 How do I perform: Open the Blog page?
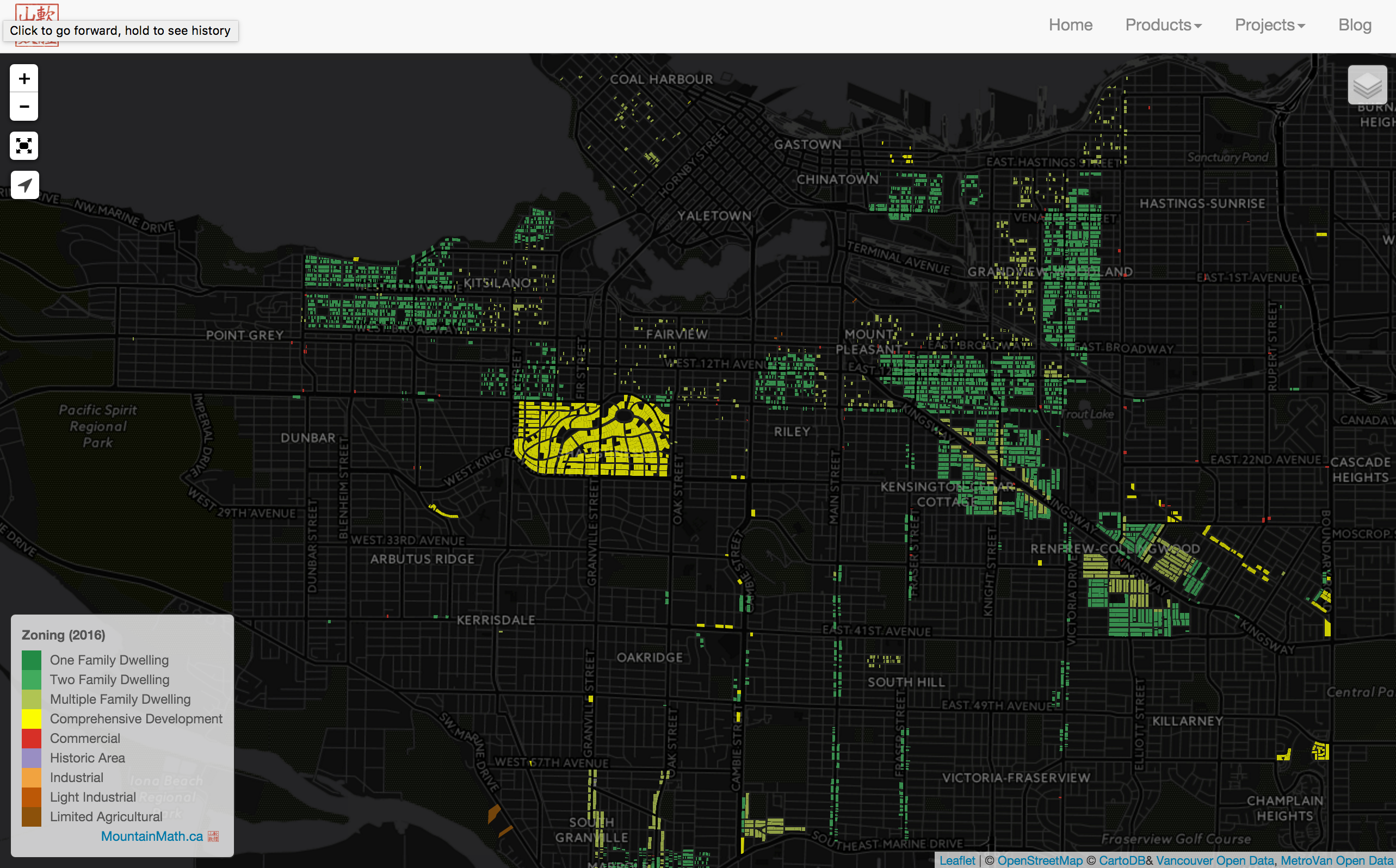click(x=1354, y=25)
